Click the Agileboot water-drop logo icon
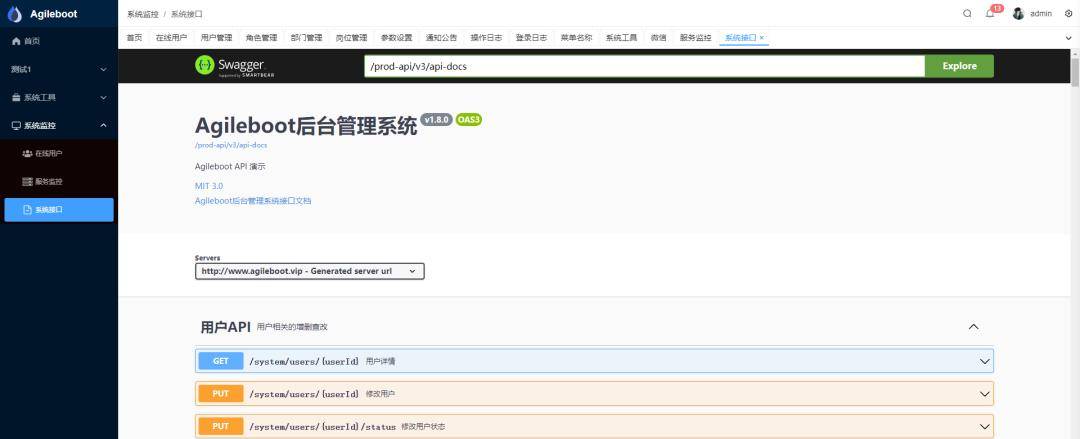 (x=14, y=14)
